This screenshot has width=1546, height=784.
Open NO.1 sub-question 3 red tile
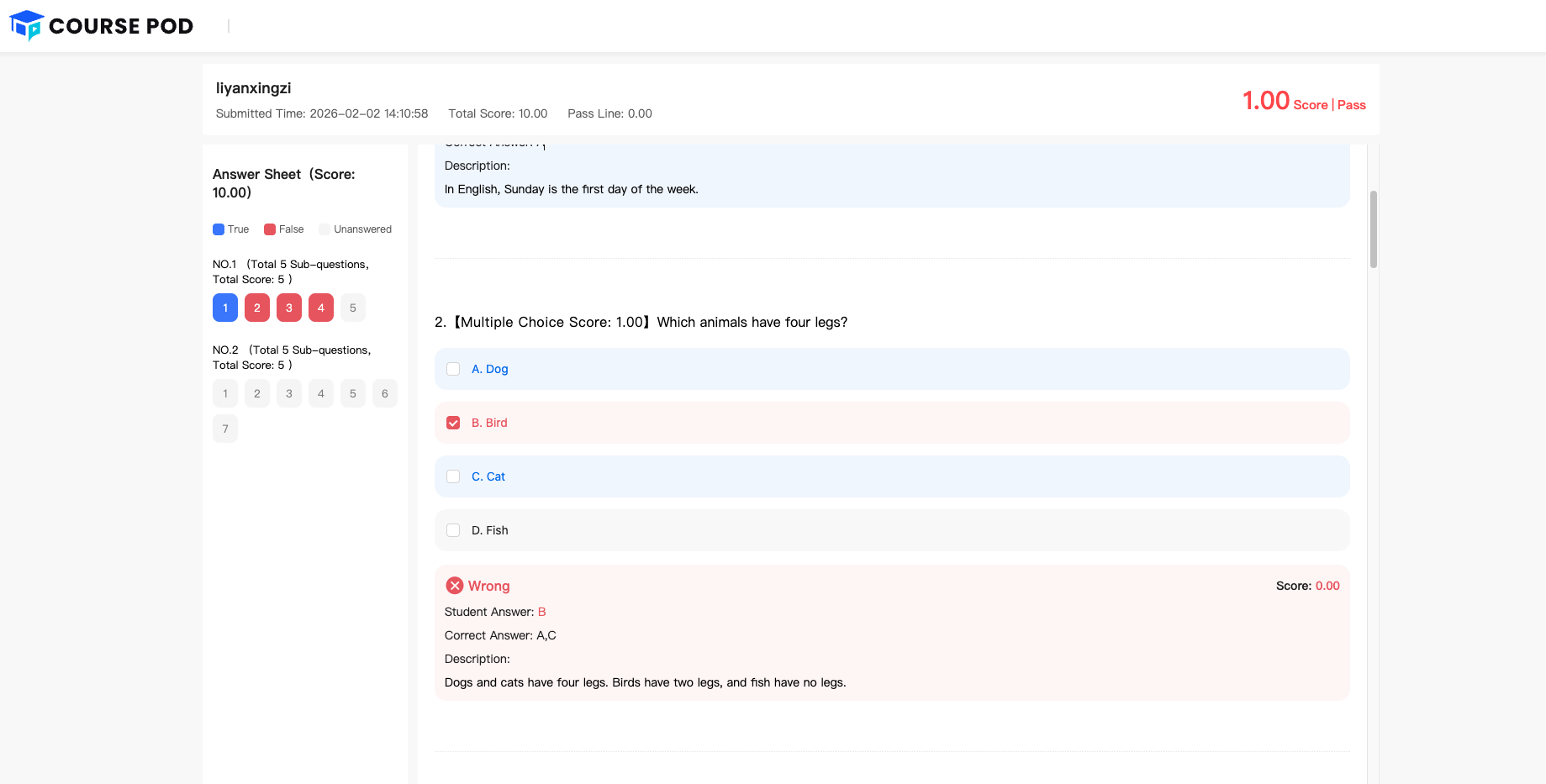pos(289,308)
